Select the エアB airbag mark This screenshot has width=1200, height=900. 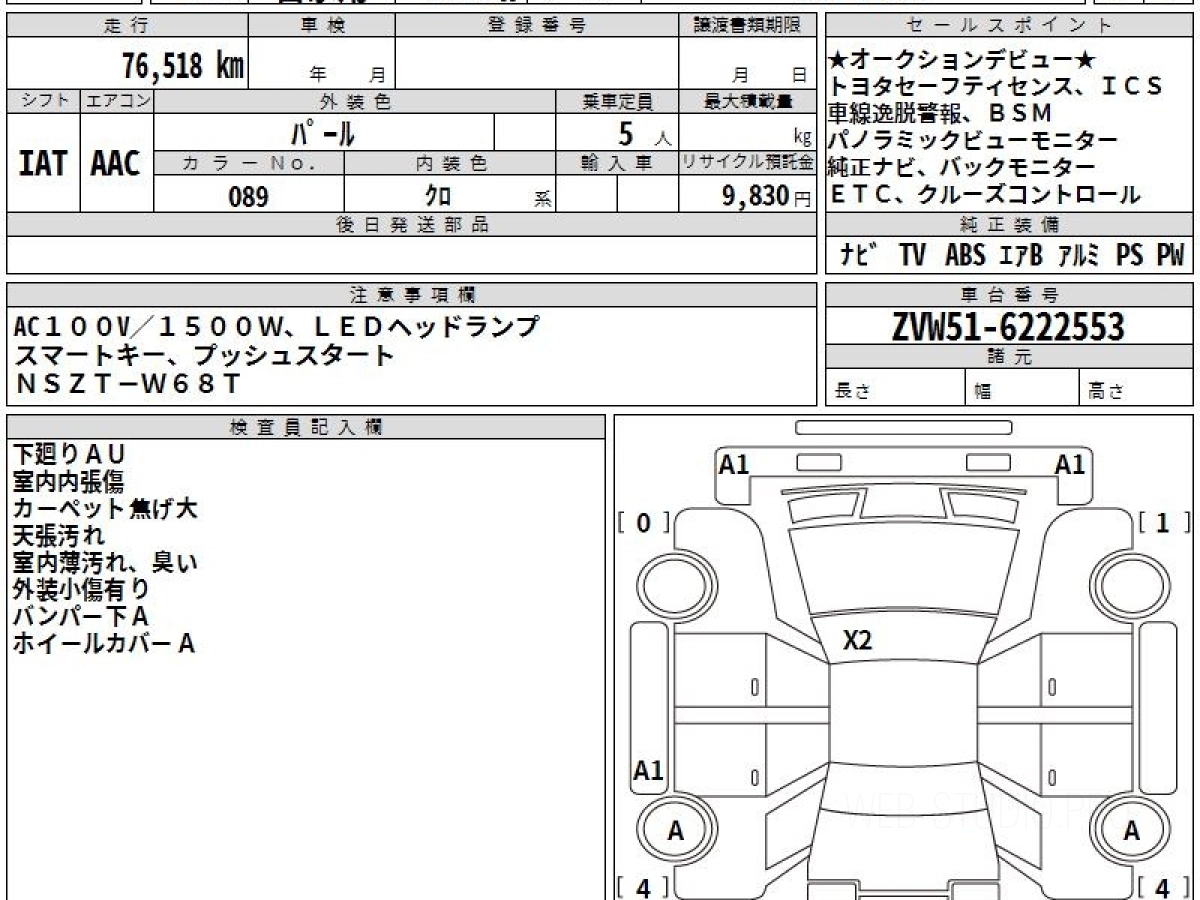tap(1021, 256)
